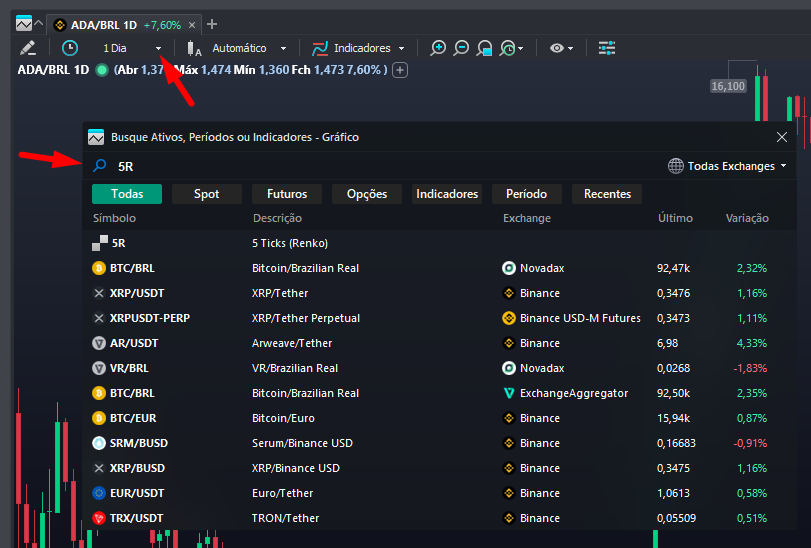Expand the Indicadores dropdown arrow
Viewport: 811px width, 548px height.
click(x=401, y=49)
